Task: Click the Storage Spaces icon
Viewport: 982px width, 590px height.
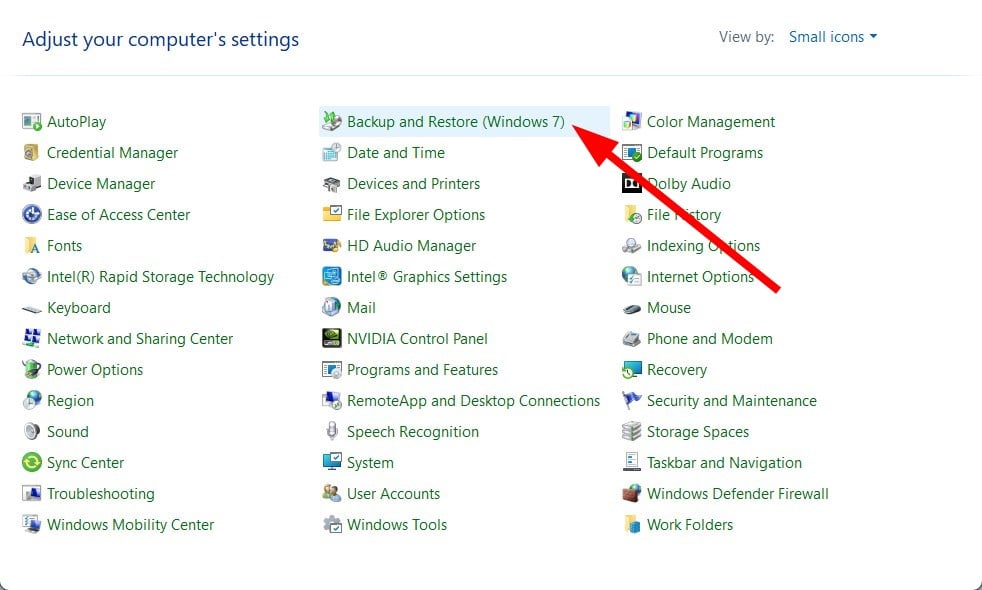Action: click(x=632, y=432)
